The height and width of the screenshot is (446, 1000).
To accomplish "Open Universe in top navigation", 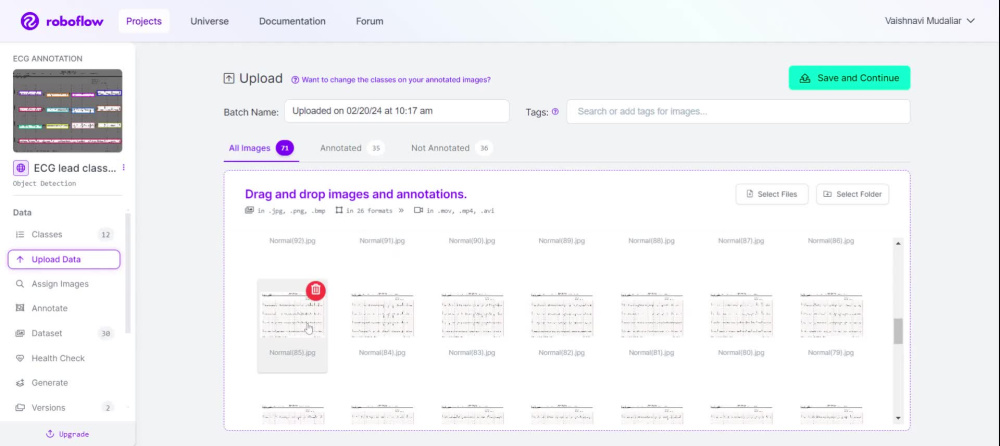I will point(209,21).
